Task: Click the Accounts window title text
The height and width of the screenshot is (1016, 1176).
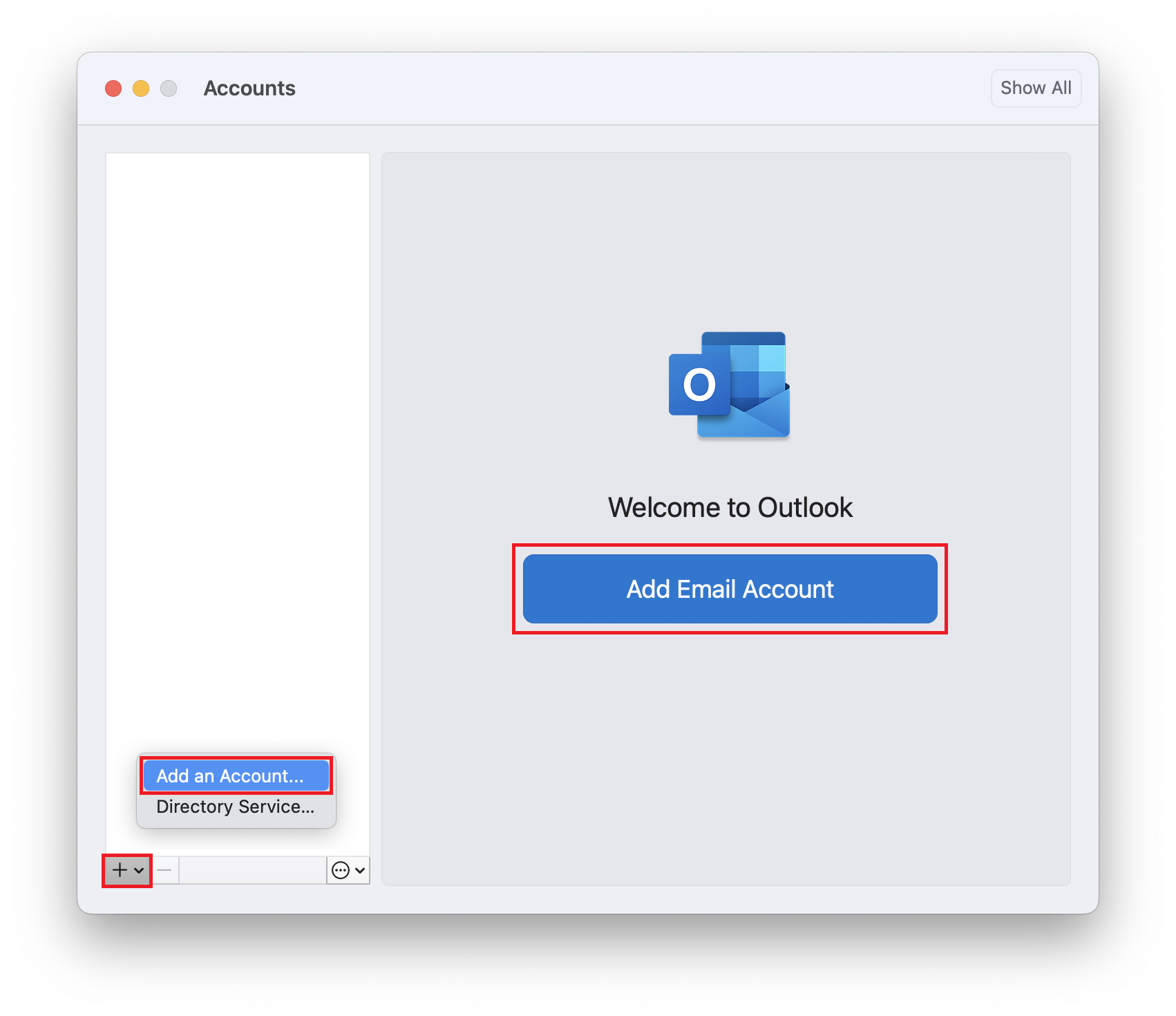Action: click(x=249, y=88)
